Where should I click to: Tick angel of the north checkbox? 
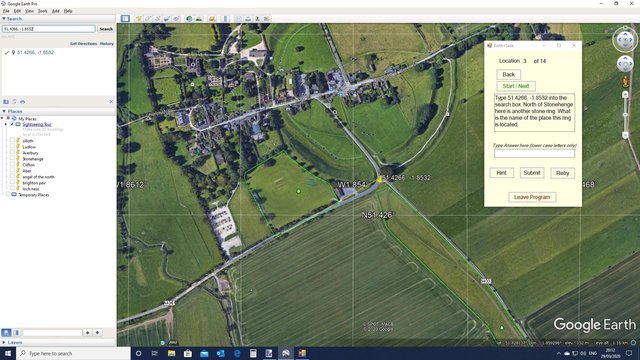(12, 177)
